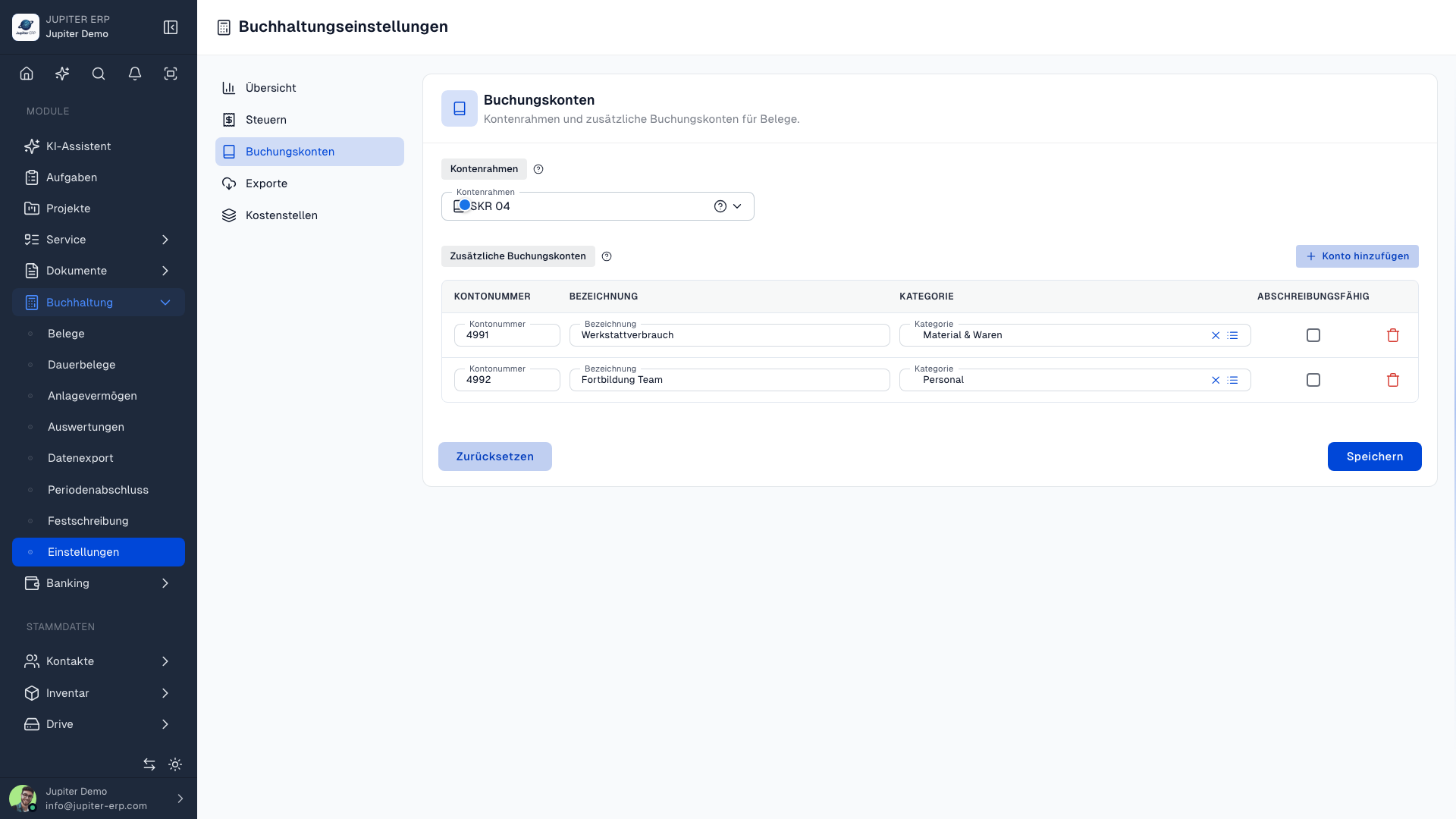1456x819 pixels.
Task: Delete the Fortbildung Team account row
Action: click(1393, 380)
